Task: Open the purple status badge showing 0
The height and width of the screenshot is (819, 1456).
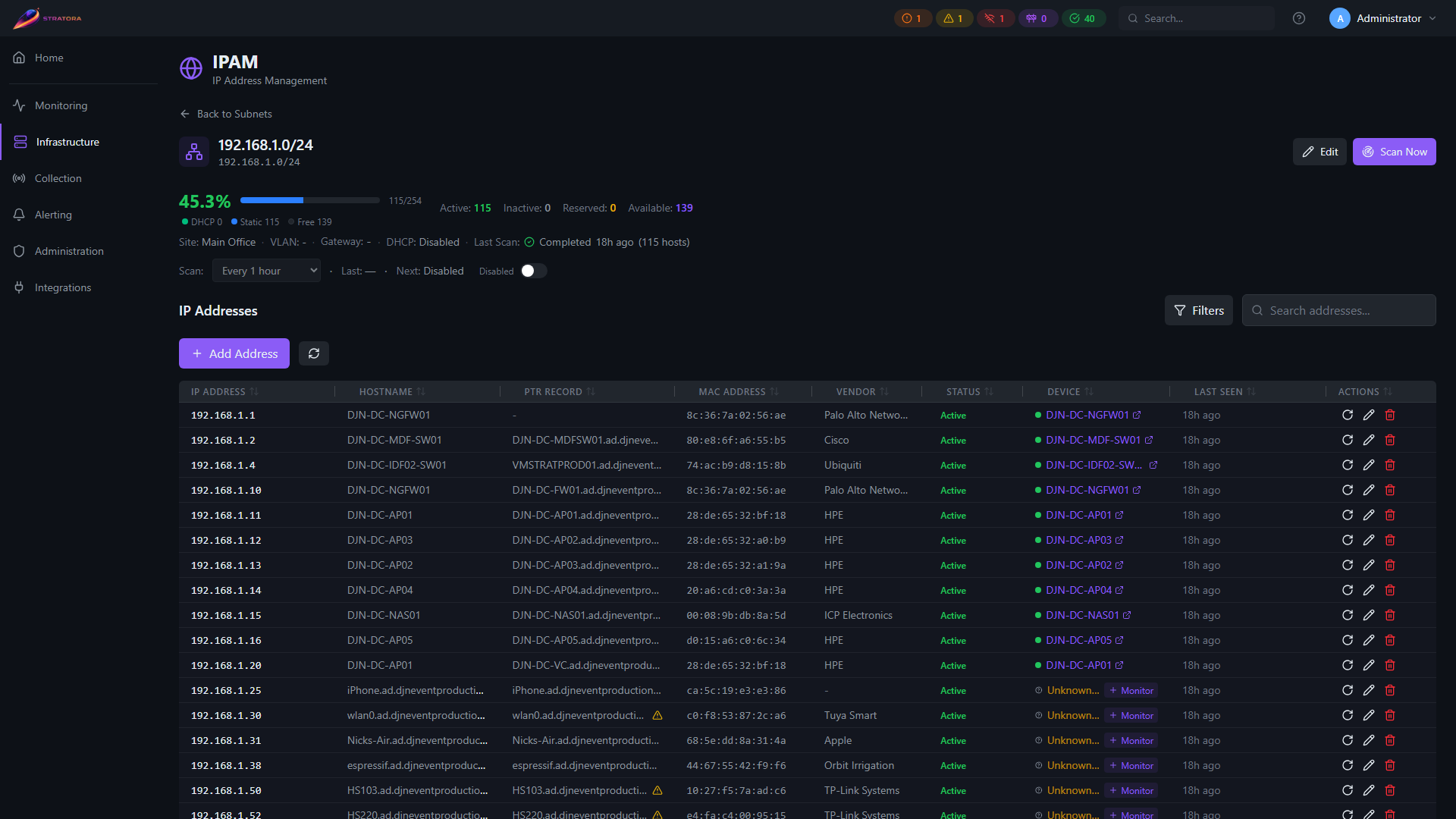Action: (1037, 18)
